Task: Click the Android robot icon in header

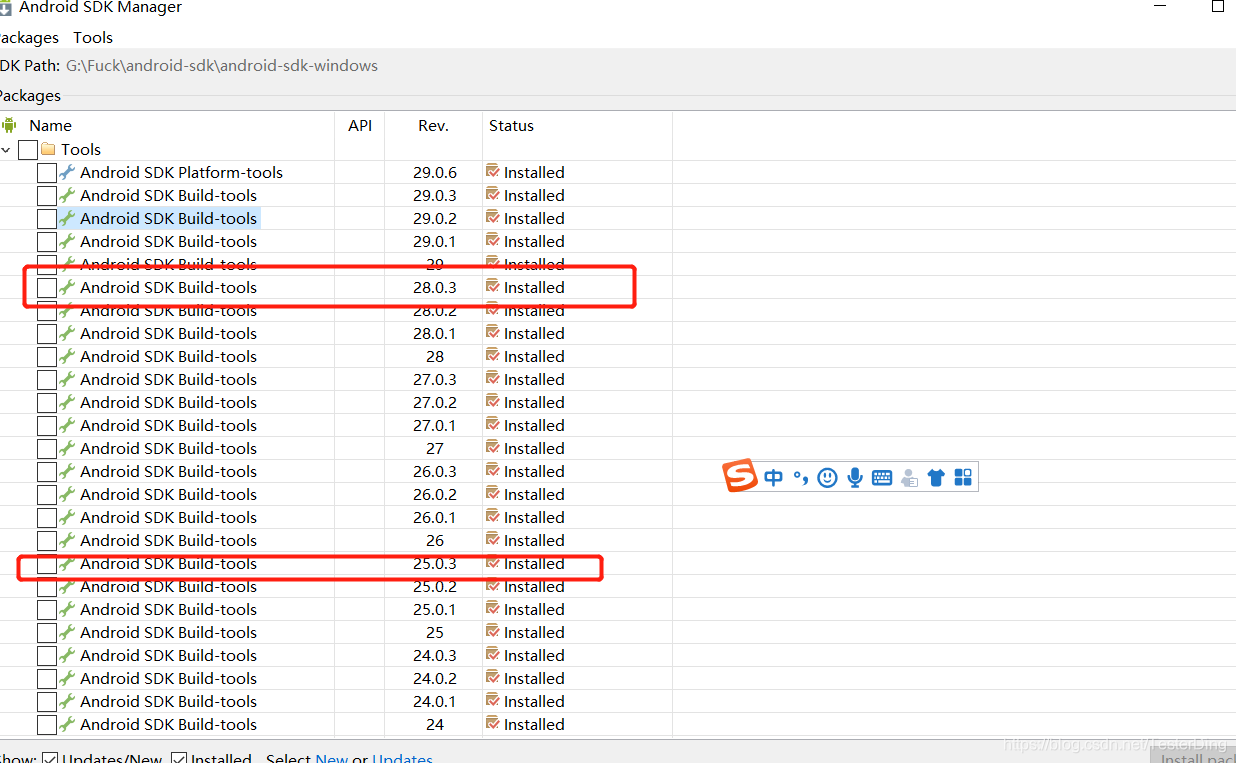Action: pos(9,125)
